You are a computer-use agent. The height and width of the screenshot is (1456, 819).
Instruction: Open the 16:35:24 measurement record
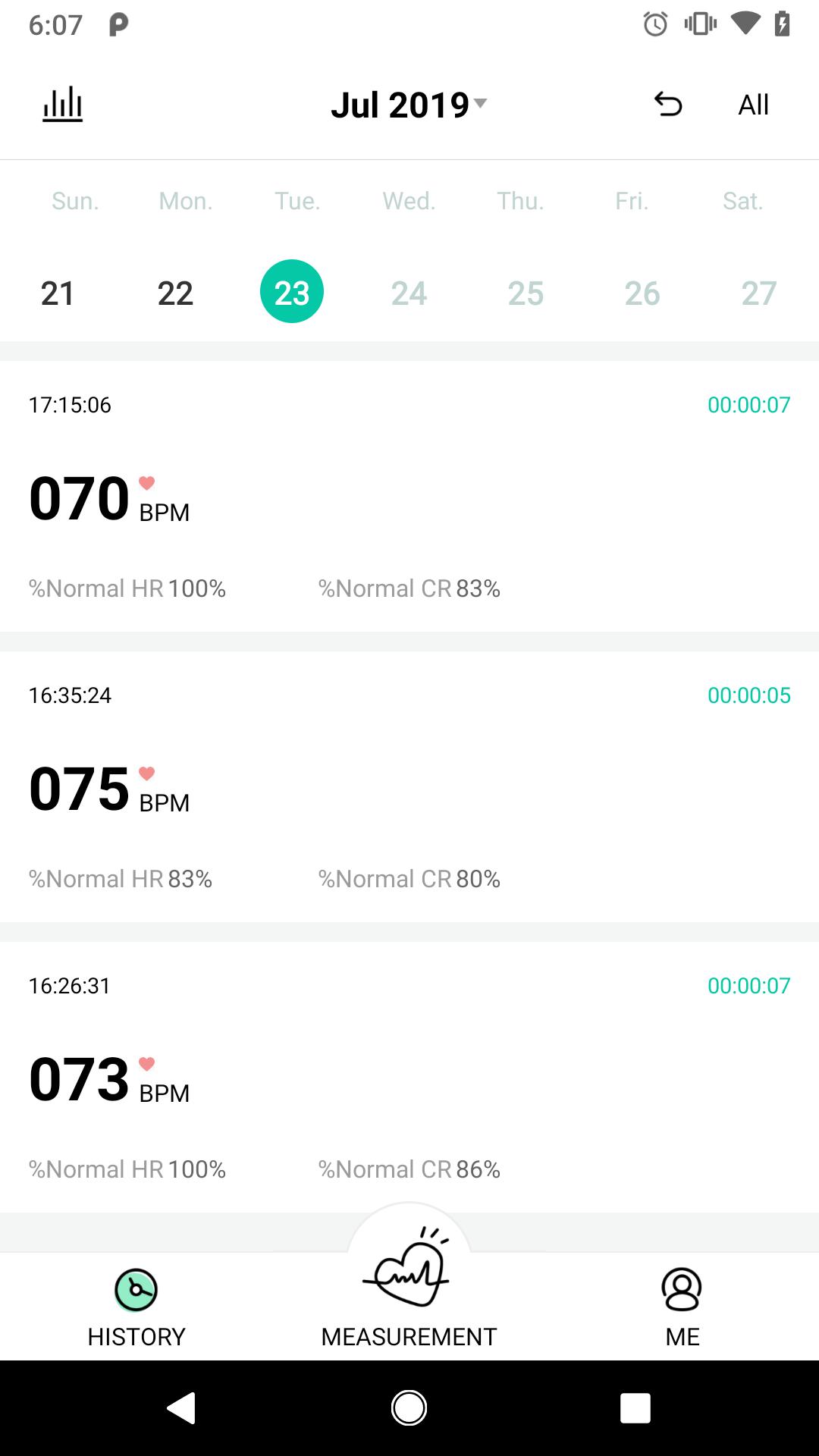(409, 786)
